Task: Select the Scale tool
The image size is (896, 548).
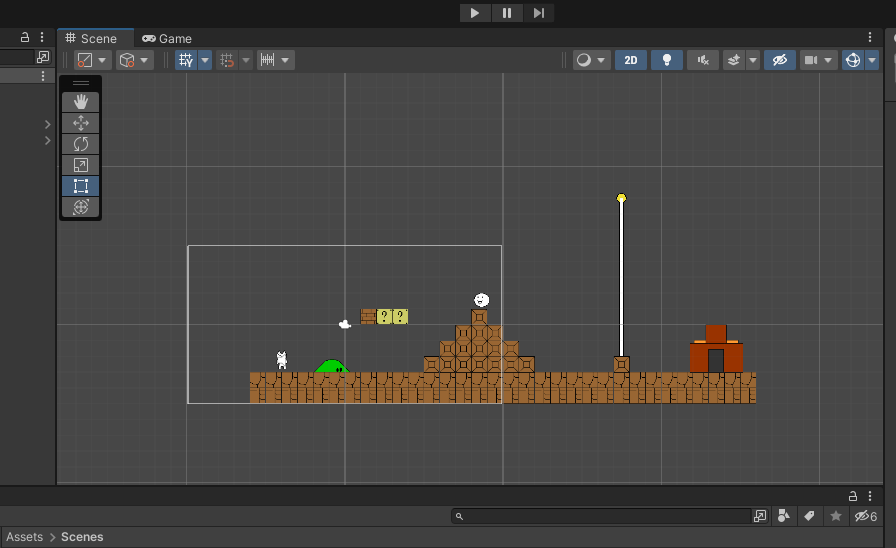Action: coord(81,165)
